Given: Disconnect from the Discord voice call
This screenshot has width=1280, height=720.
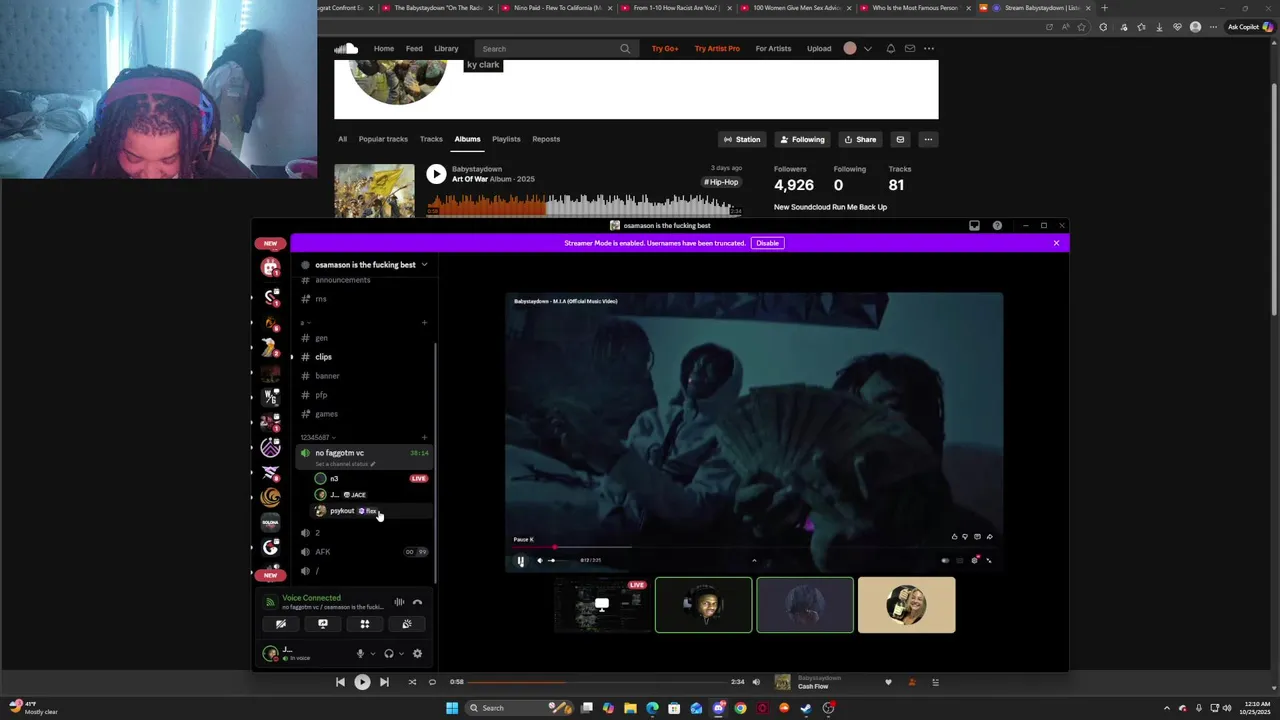Looking at the screenshot, I should click(x=417, y=602).
